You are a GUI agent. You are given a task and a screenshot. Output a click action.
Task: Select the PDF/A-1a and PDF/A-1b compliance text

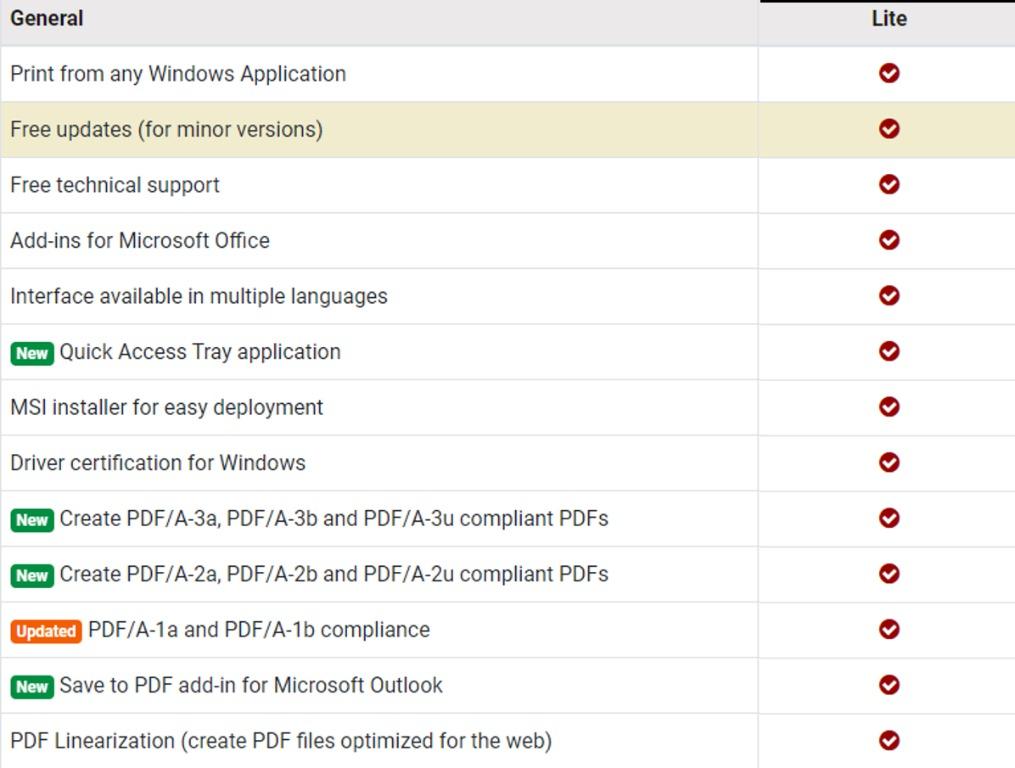pyautogui.click(x=258, y=630)
